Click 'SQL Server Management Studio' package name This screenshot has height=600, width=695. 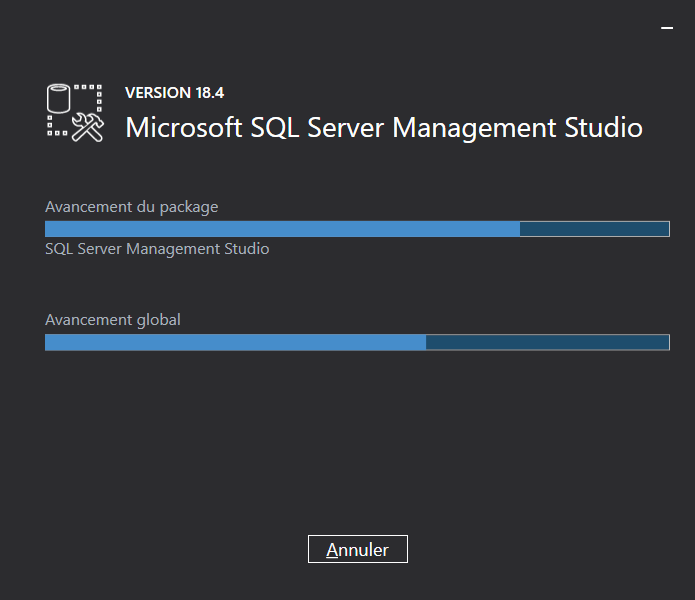[x=157, y=249]
